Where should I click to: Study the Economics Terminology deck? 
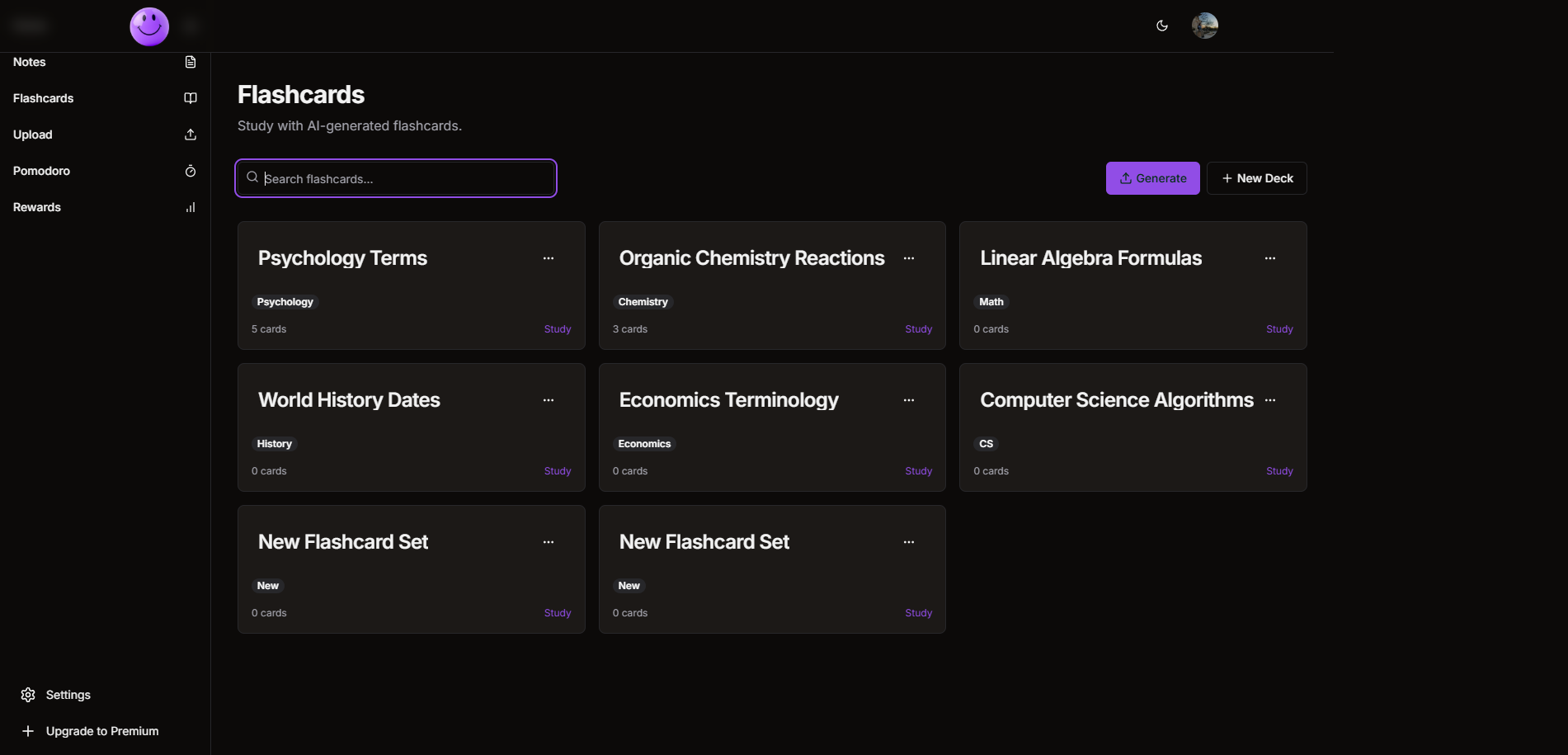pyautogui.click(x=918, y=471)
